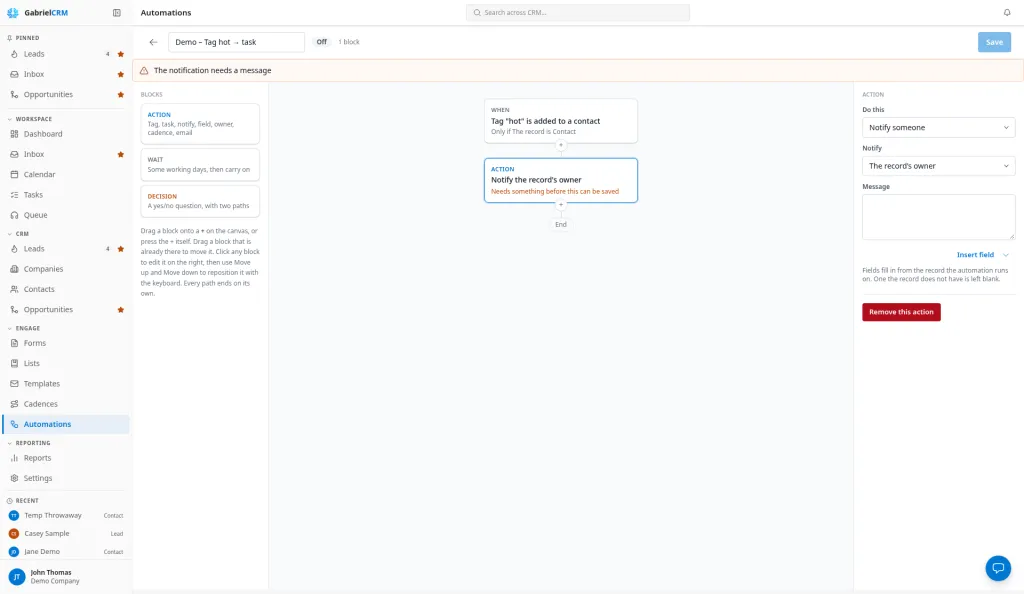The image size is (1024, 594).
Task: Click the Forms document icon
Action: pos(14,343)
